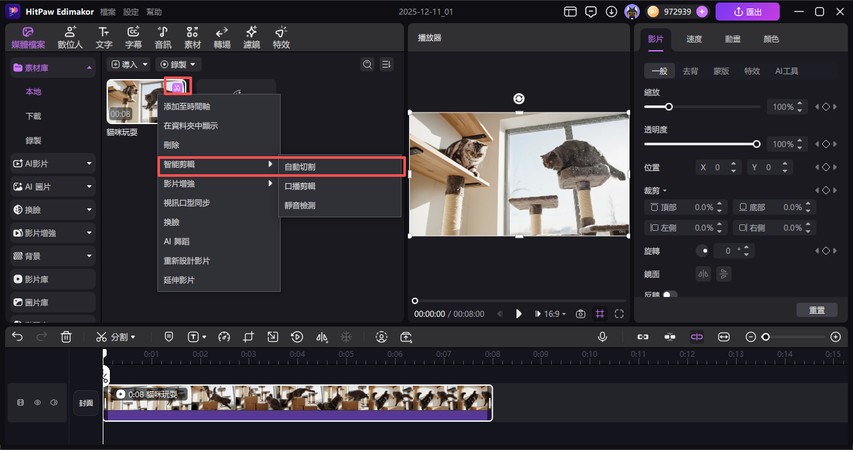Viewport: 853px width, 450px height.
Task: Open the 錄製 record dropdown button
Action: (178, 64)
